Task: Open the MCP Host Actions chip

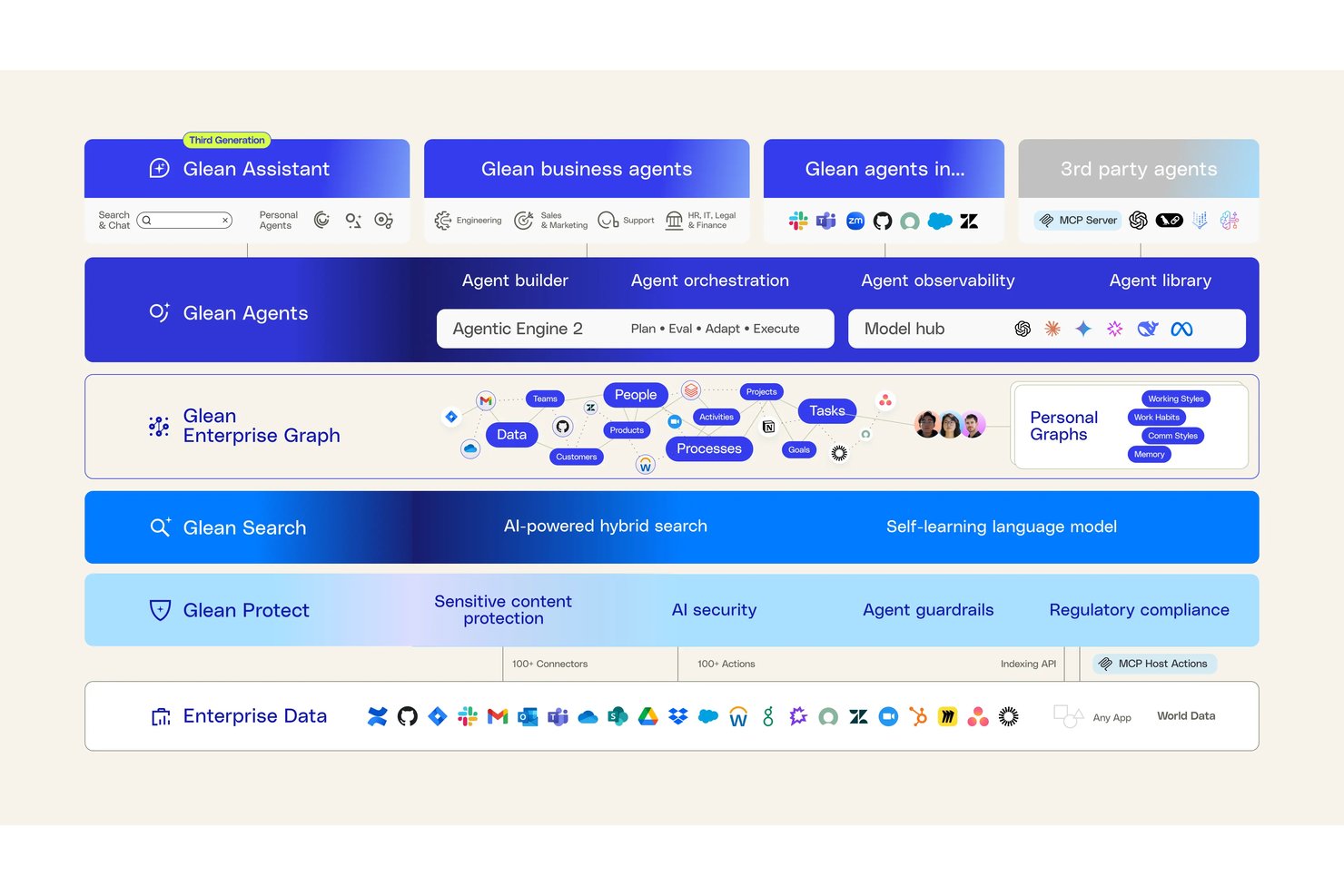Action: [x=1154, y=664]
